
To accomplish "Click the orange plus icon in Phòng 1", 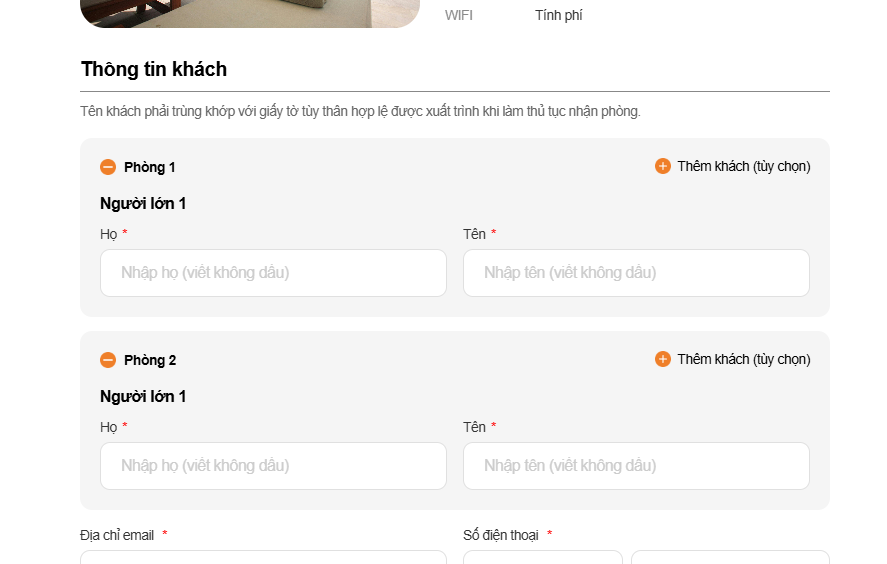I will click(663, 166).
